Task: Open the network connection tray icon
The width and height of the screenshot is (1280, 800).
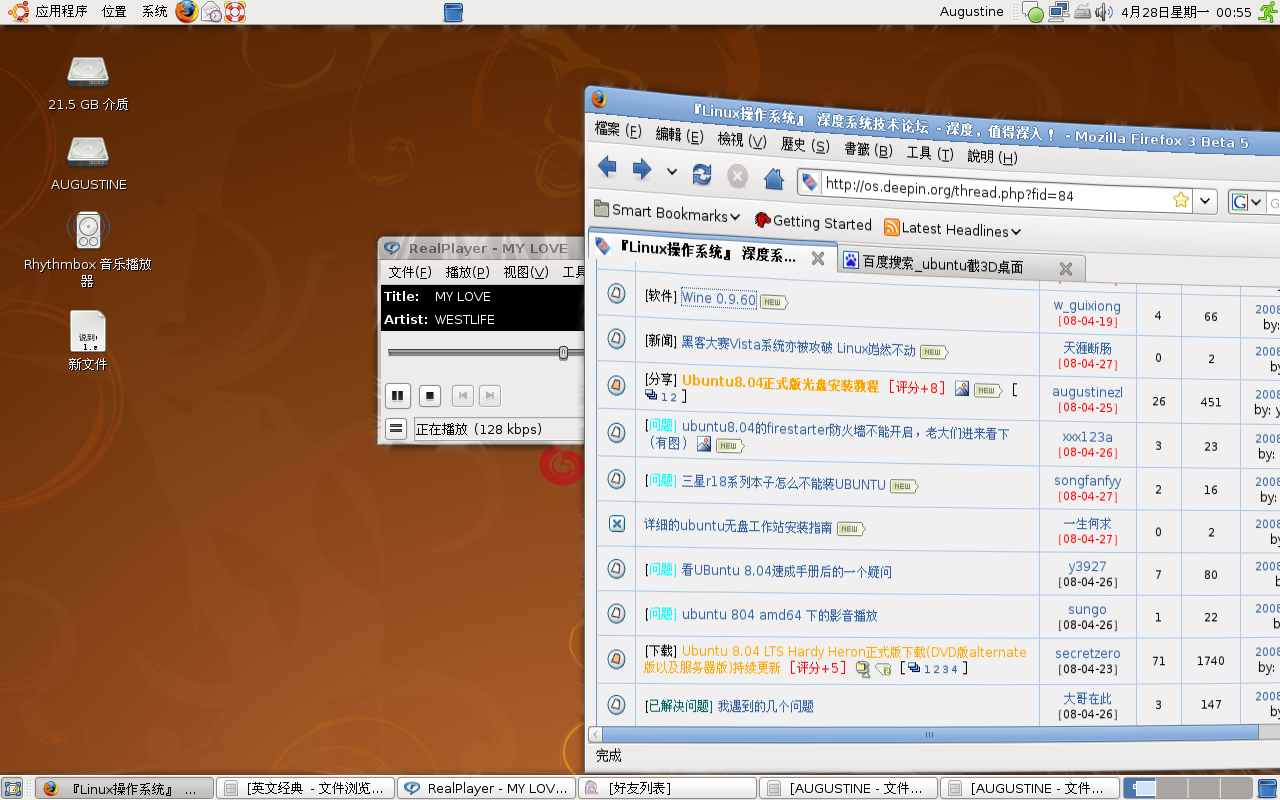Action: coord(1059,12)
